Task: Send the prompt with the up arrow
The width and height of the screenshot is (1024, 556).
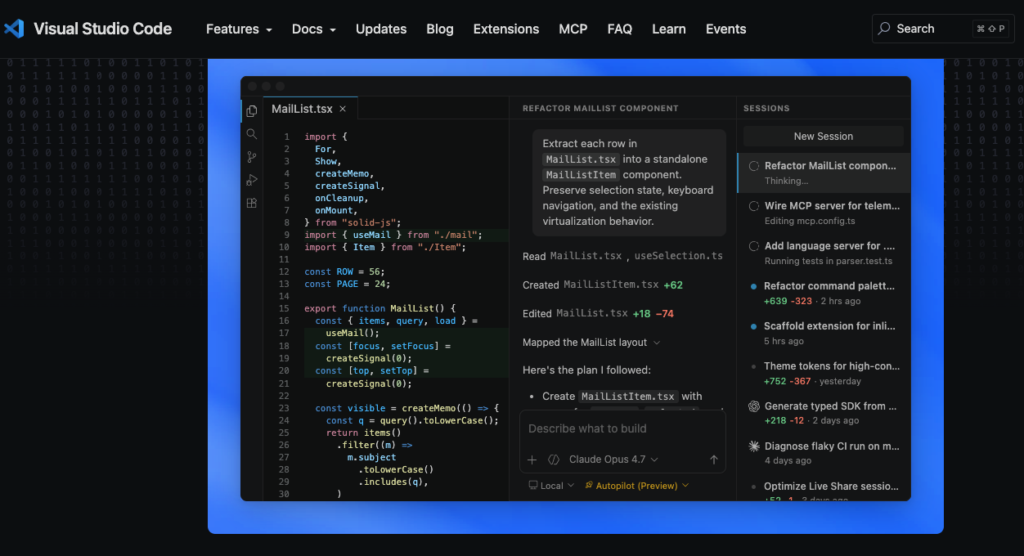Action: click(x=714, y=460)
